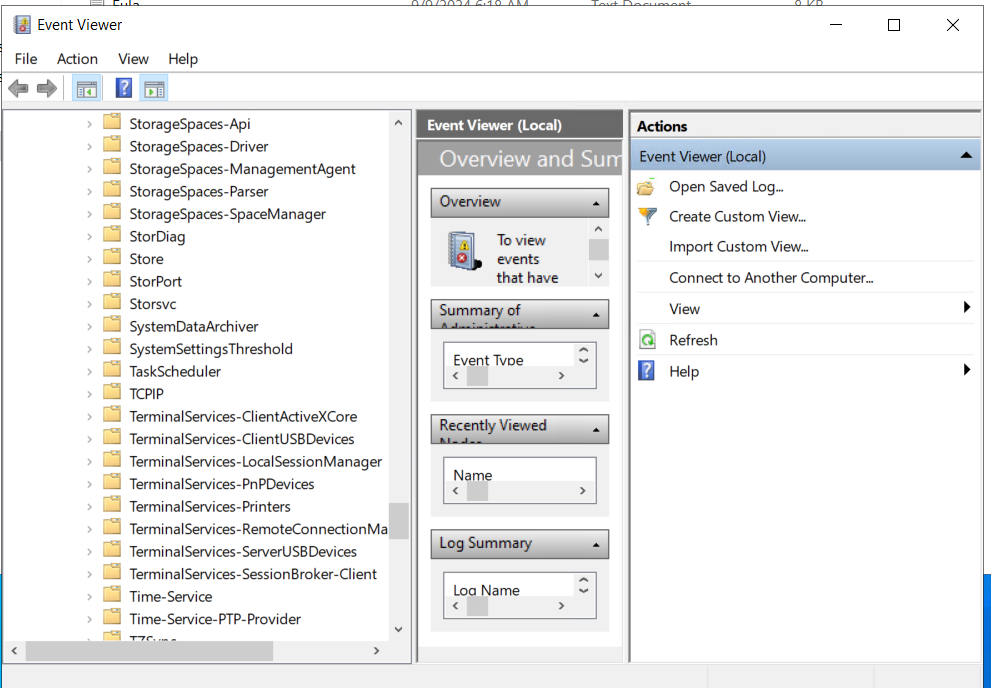Viewport: 991px width, 688px height.
Task: Click the Storsvc folder icon
Action: 112,303
